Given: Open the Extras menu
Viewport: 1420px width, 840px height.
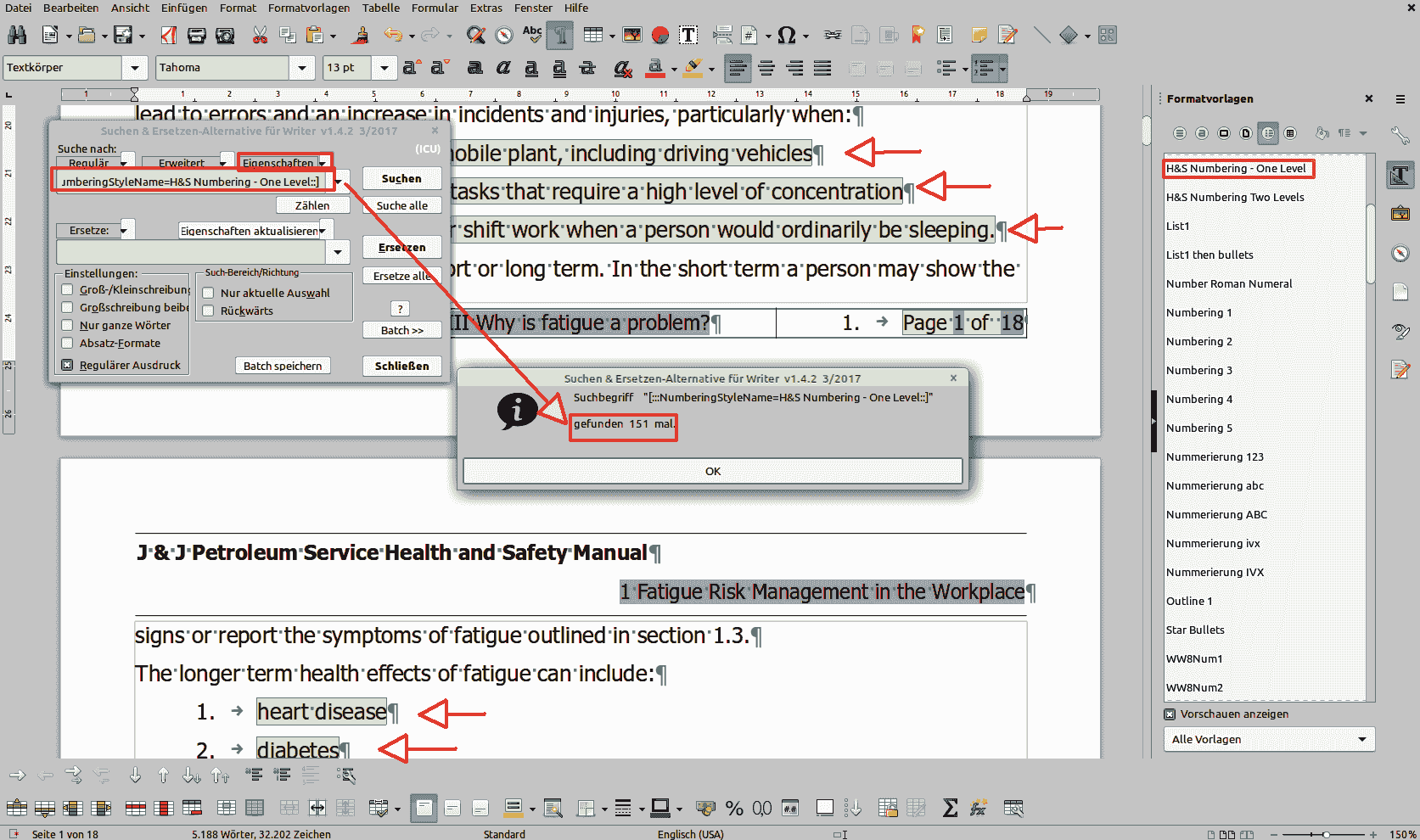Looking at the screenshot, I should pyautogui.click(x=486, y=8).
